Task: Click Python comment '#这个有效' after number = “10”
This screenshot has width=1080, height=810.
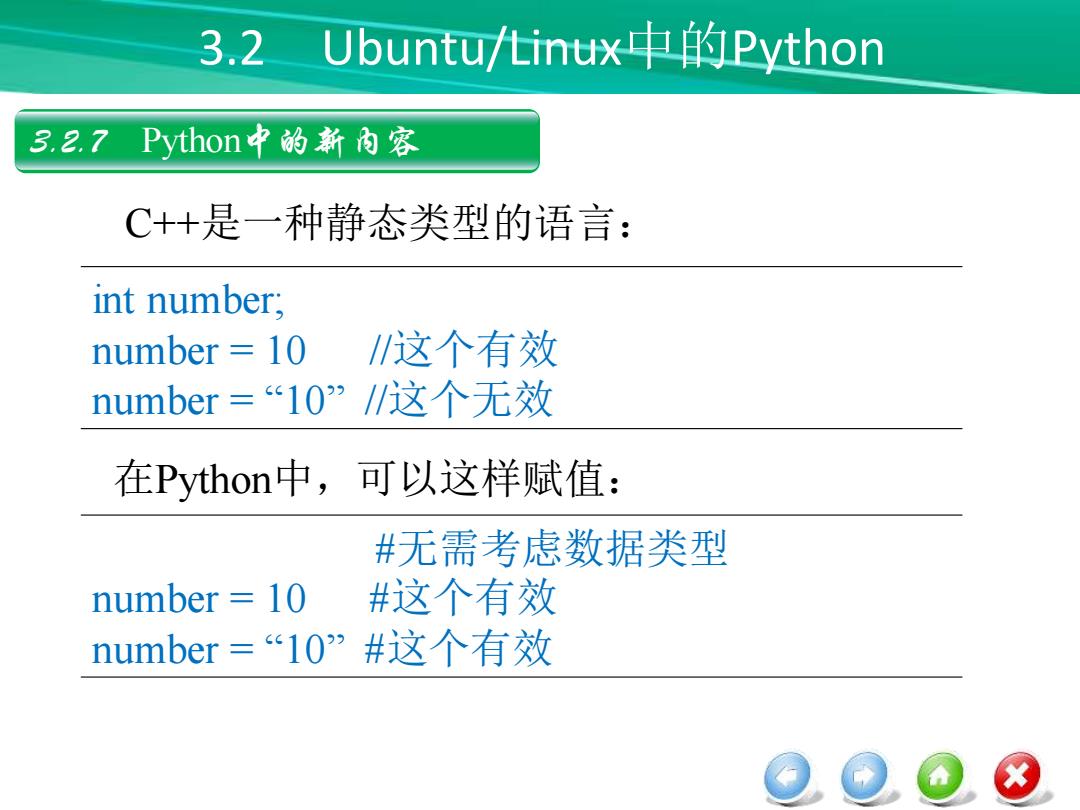Action: pyautogui.click(x=459, y=647)
